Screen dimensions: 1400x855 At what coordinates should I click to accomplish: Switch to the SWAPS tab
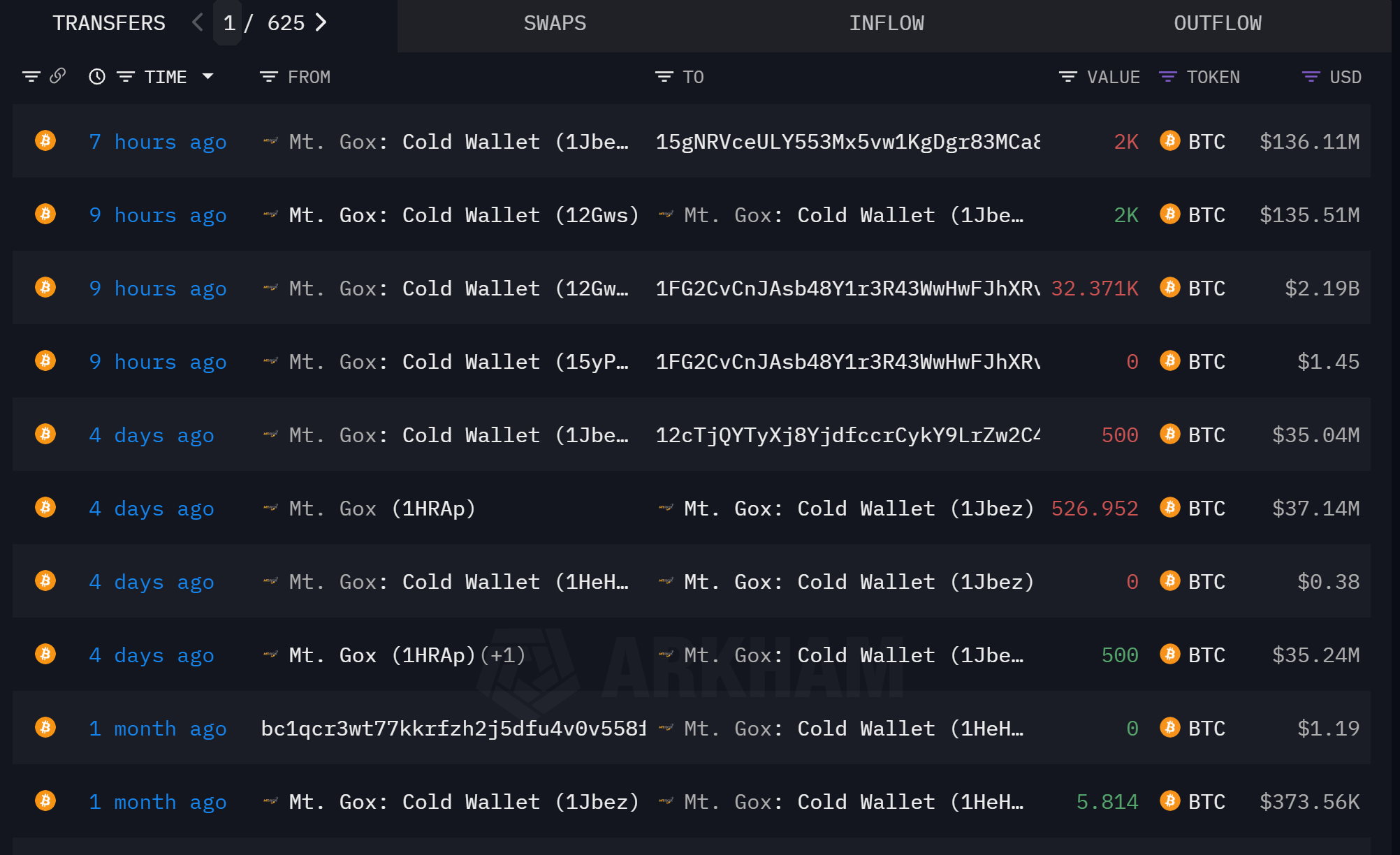click(x=555, y=23)
